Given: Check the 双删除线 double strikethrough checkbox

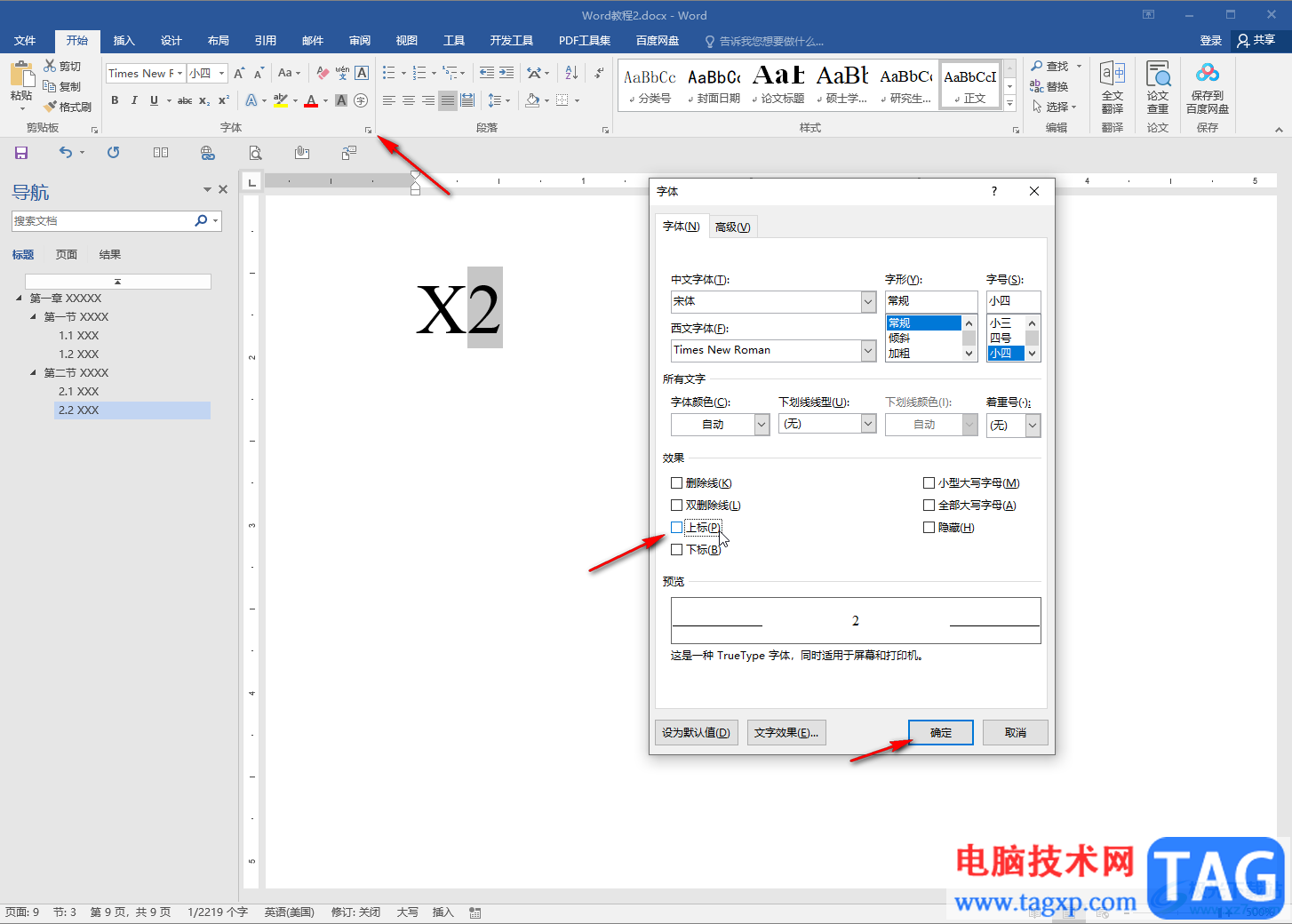Looking at the screenshot, I should pyautogui.click(x=676, y=506).
